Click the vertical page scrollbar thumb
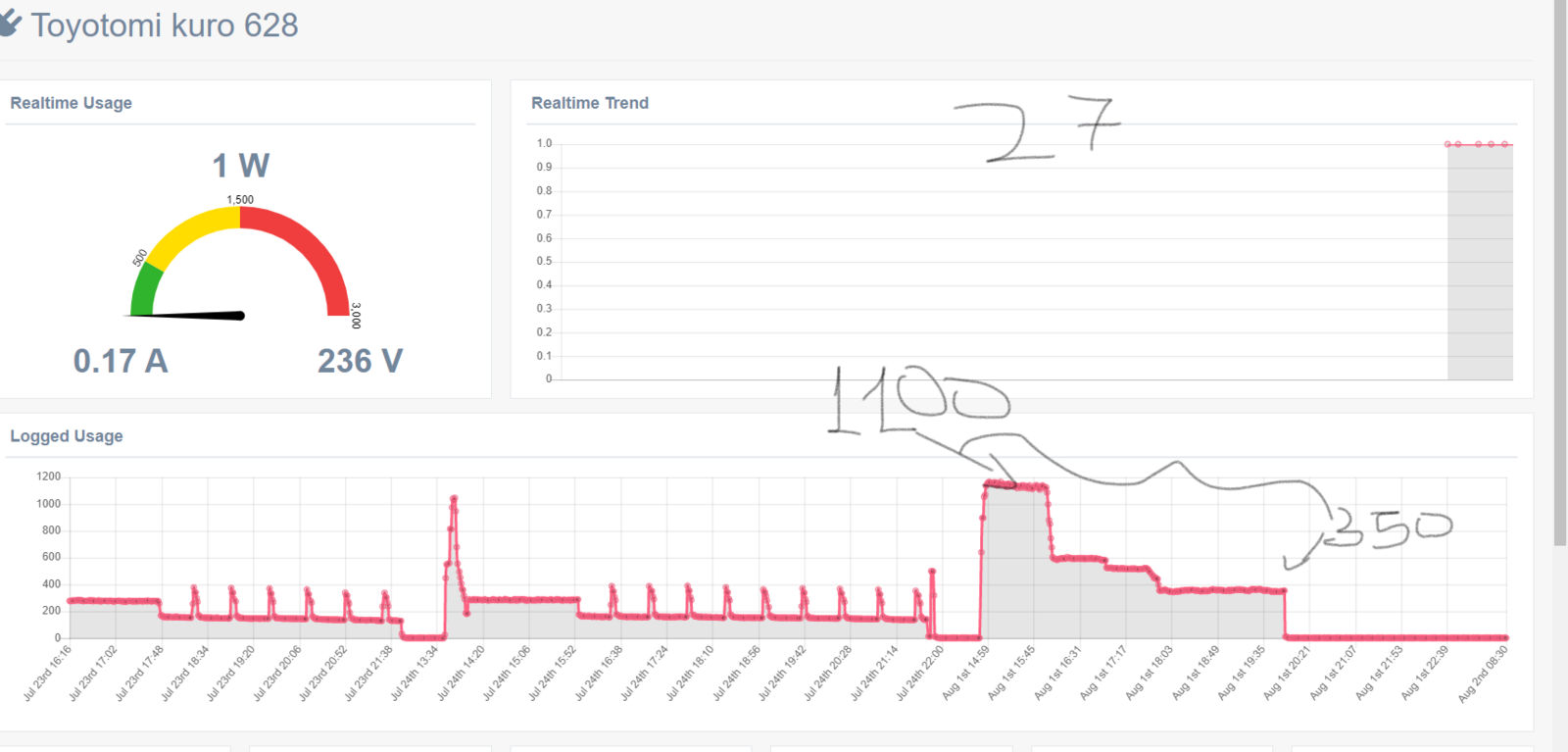The image size is (1568, 752). pyautogui.click(x=1560, y=273)
